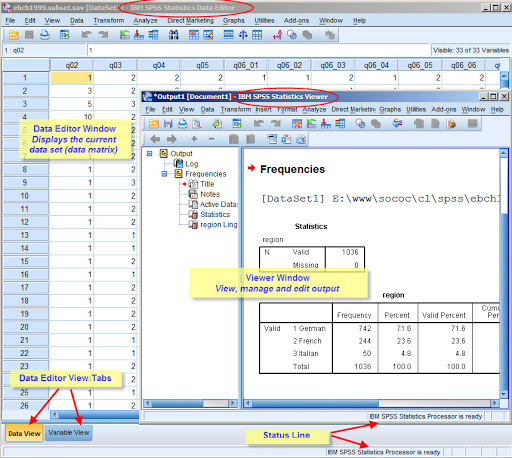
Task: Click Open icon in Viewer window toolbar
Action: [x=154, y=124]
